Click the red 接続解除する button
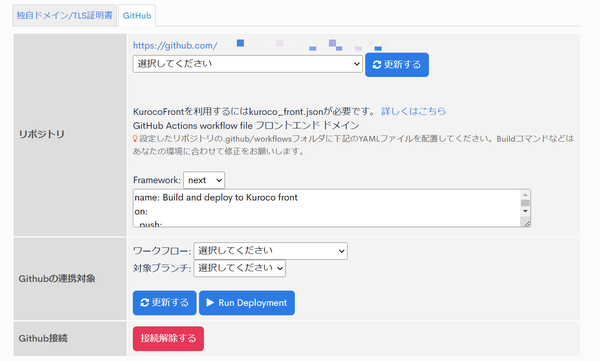Screen dimensions: 600x361 [x=168, y=338]
